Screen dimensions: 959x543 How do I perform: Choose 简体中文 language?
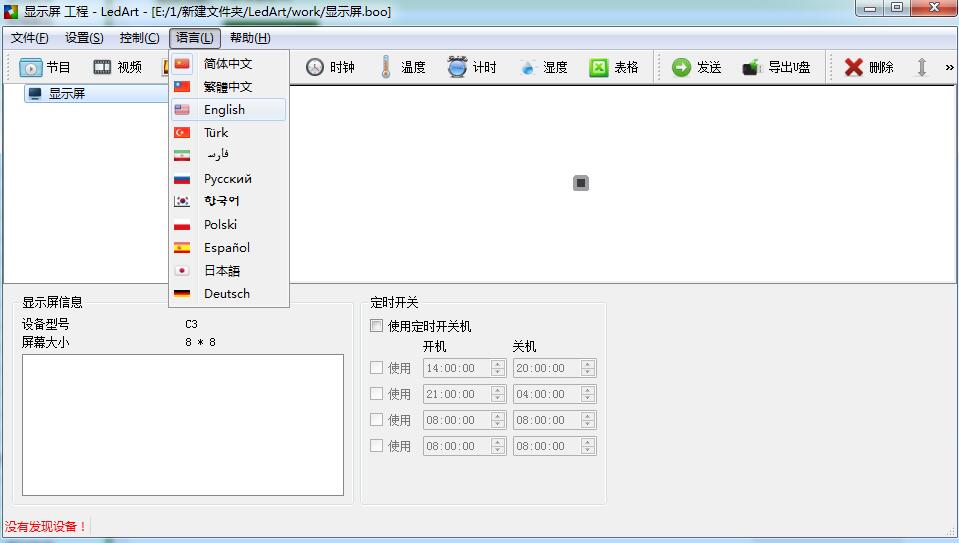[x=228, y=64]
